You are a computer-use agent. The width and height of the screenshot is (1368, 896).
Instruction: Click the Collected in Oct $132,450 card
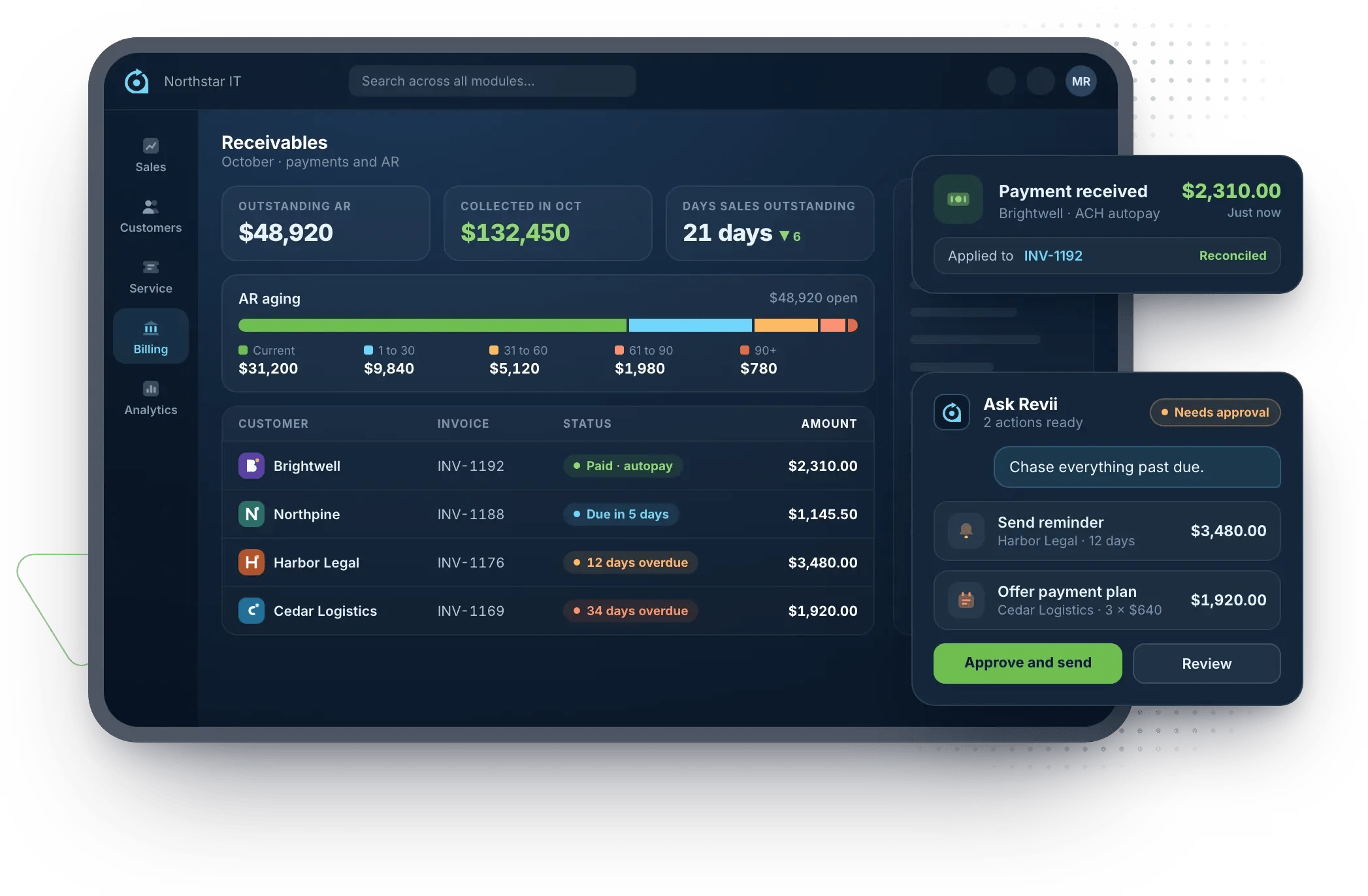(x=548, y=223)
